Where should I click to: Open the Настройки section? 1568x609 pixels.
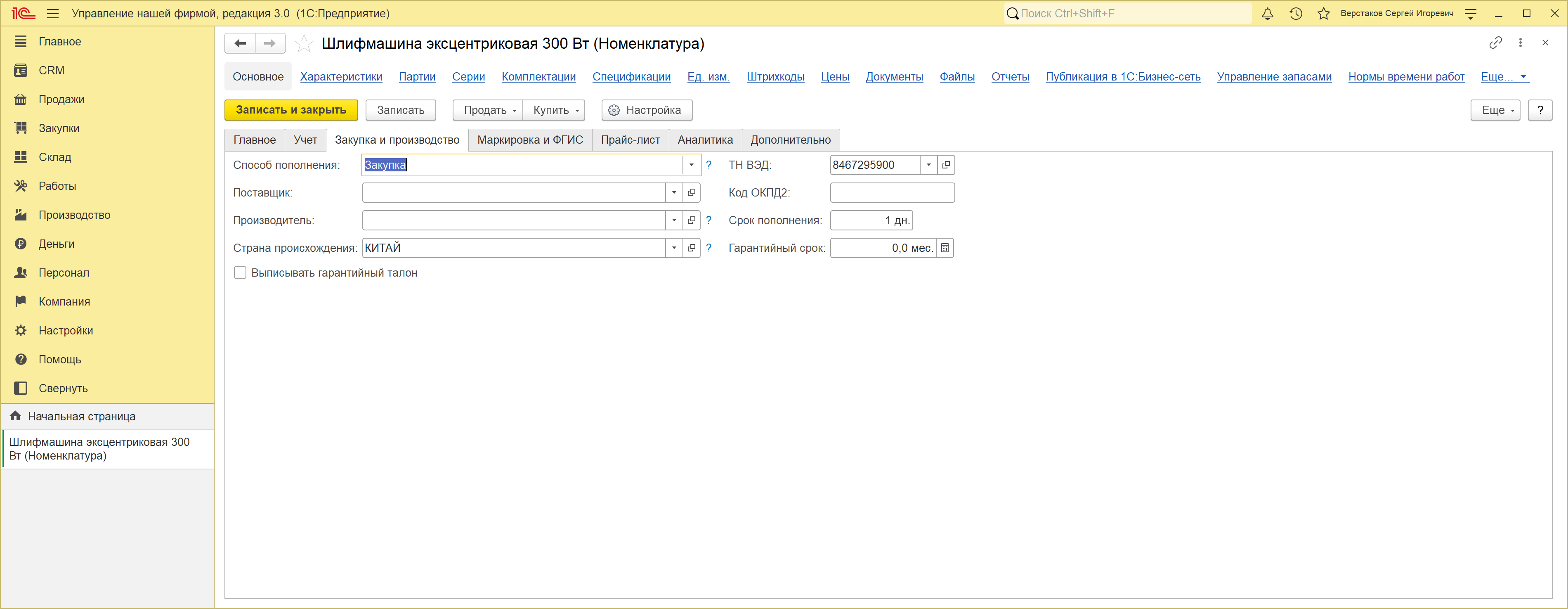click(x=107, y=331)
